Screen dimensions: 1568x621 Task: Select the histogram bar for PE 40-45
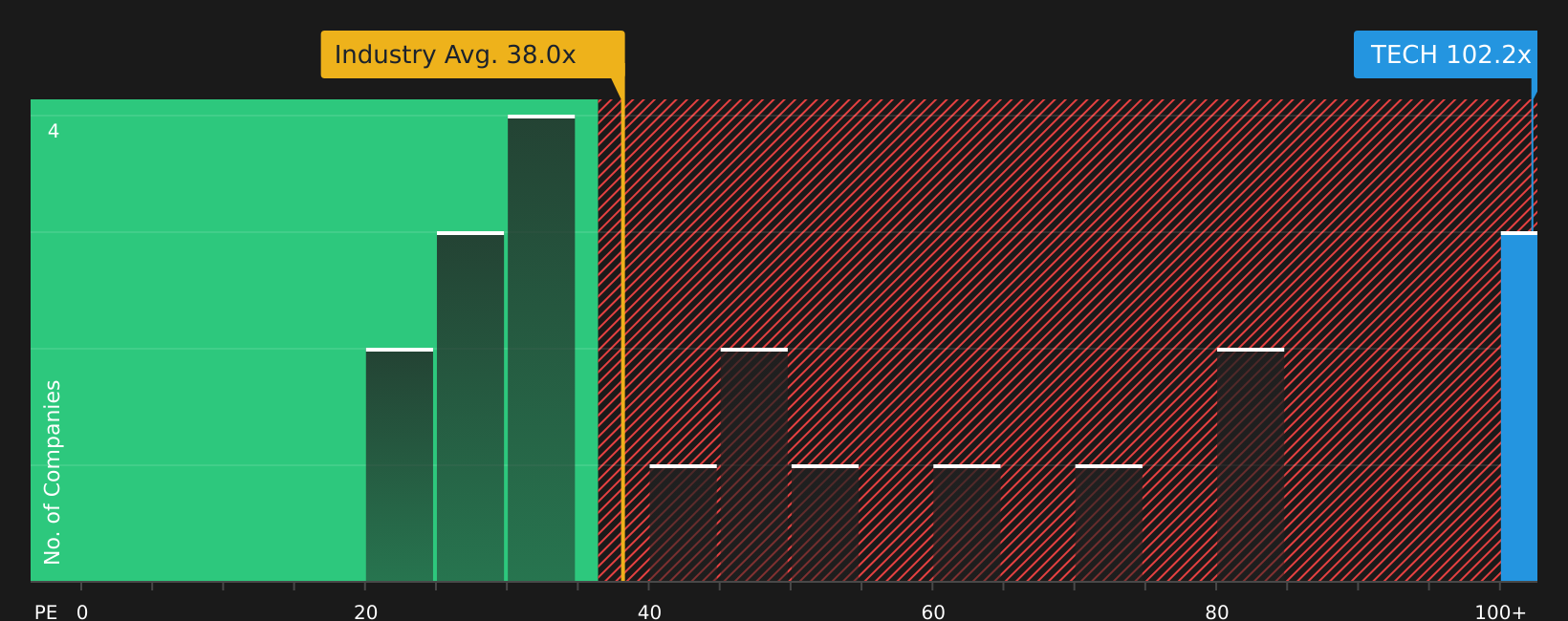click(x=684, y=523)
